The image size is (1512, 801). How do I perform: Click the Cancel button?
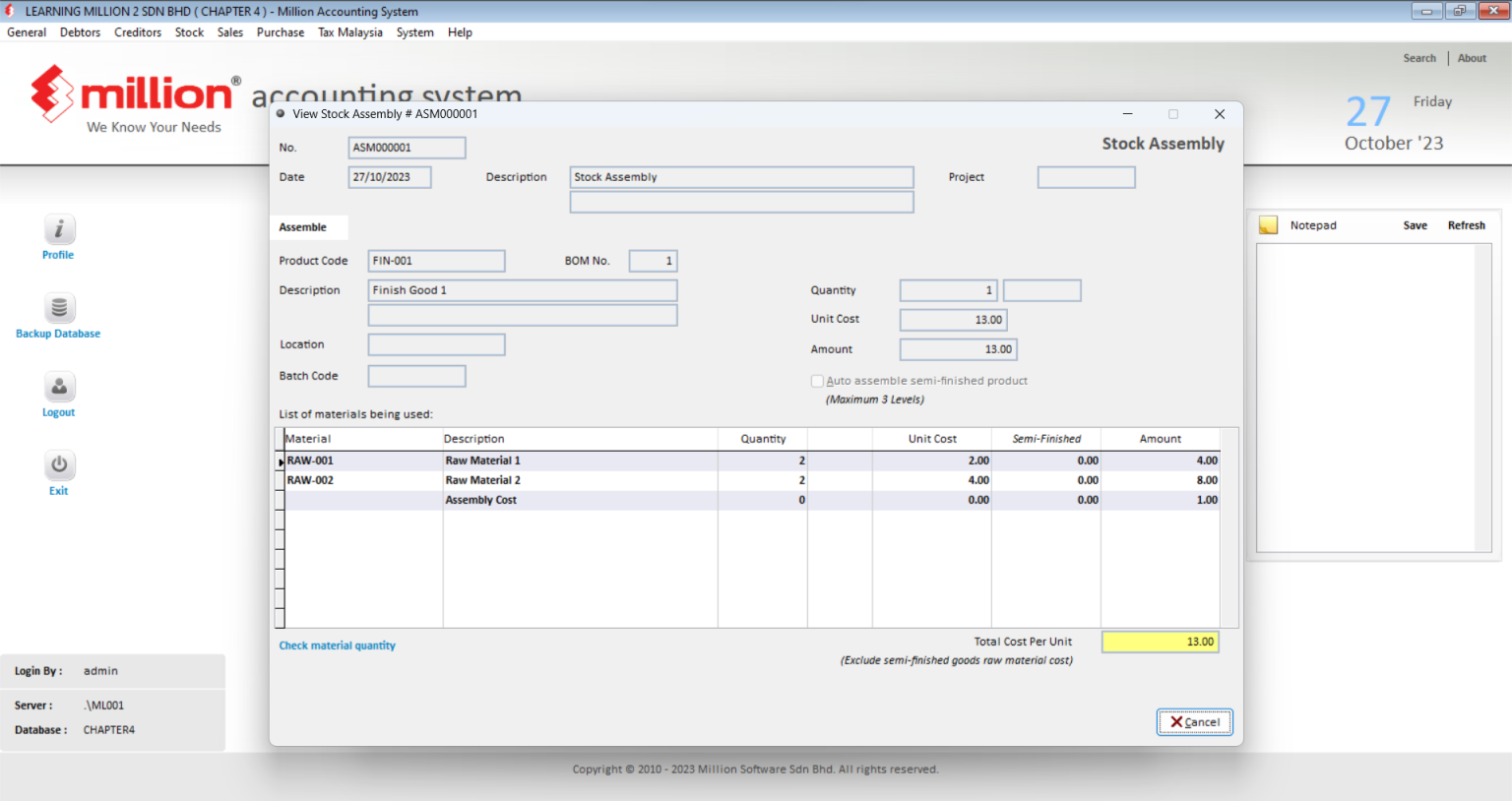tap(1195, 722)
